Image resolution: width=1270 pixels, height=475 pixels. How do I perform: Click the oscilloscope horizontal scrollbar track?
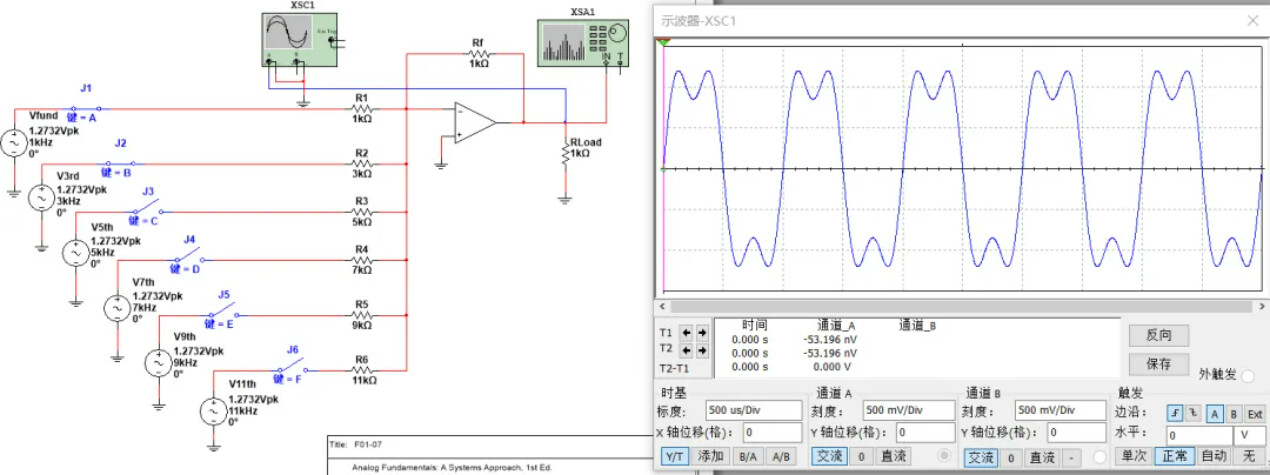(960, 306)
